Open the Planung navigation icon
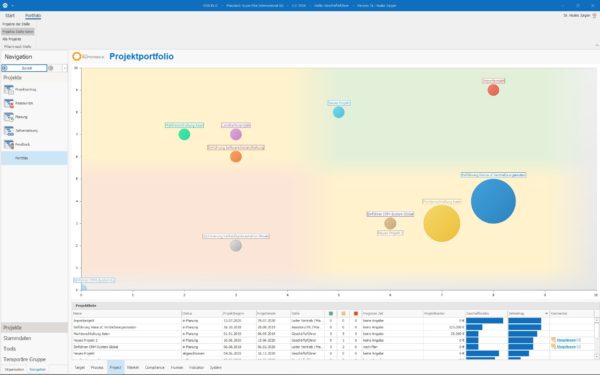Screen dimensions: 600x375 pos(9,117)
